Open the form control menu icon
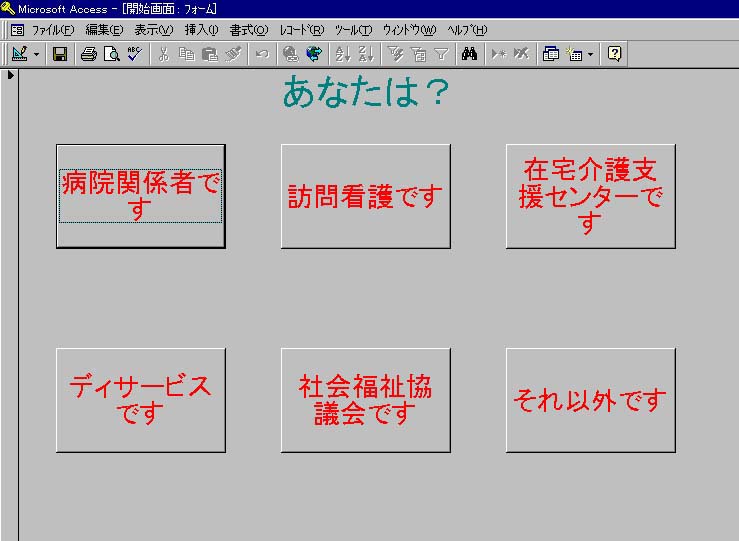Image resolution: width=739 pixels, height=541 pixels. [17, 30]
